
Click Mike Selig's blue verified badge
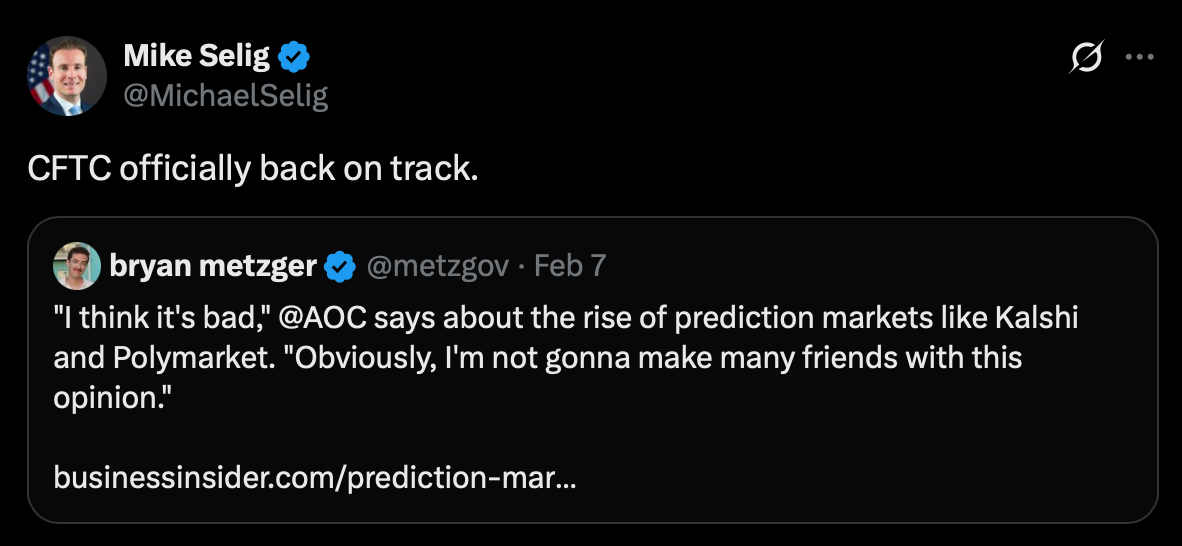coord(292,57)
